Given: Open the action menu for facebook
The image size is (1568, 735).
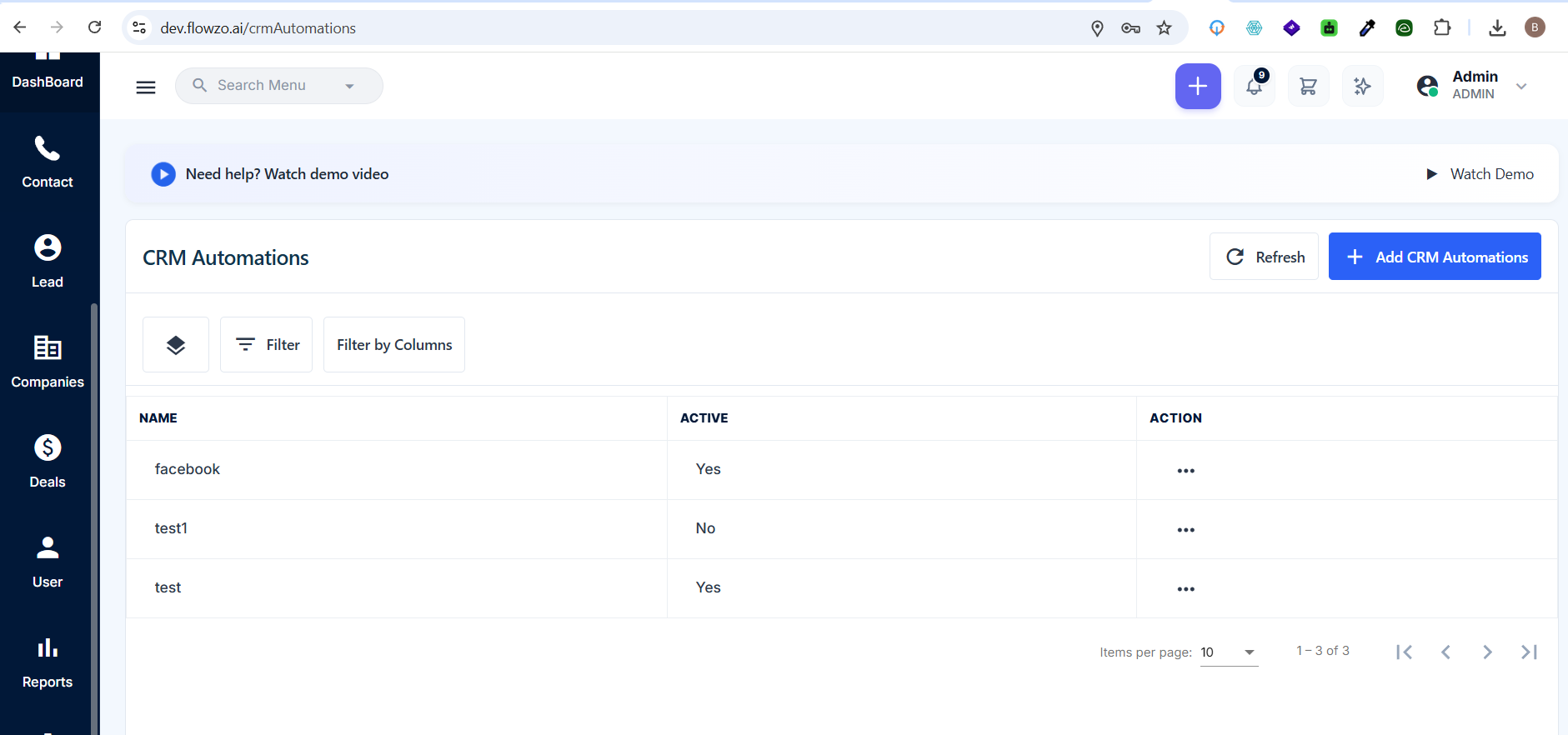Looking at the screenshot, I should (x=1186, y=471).
